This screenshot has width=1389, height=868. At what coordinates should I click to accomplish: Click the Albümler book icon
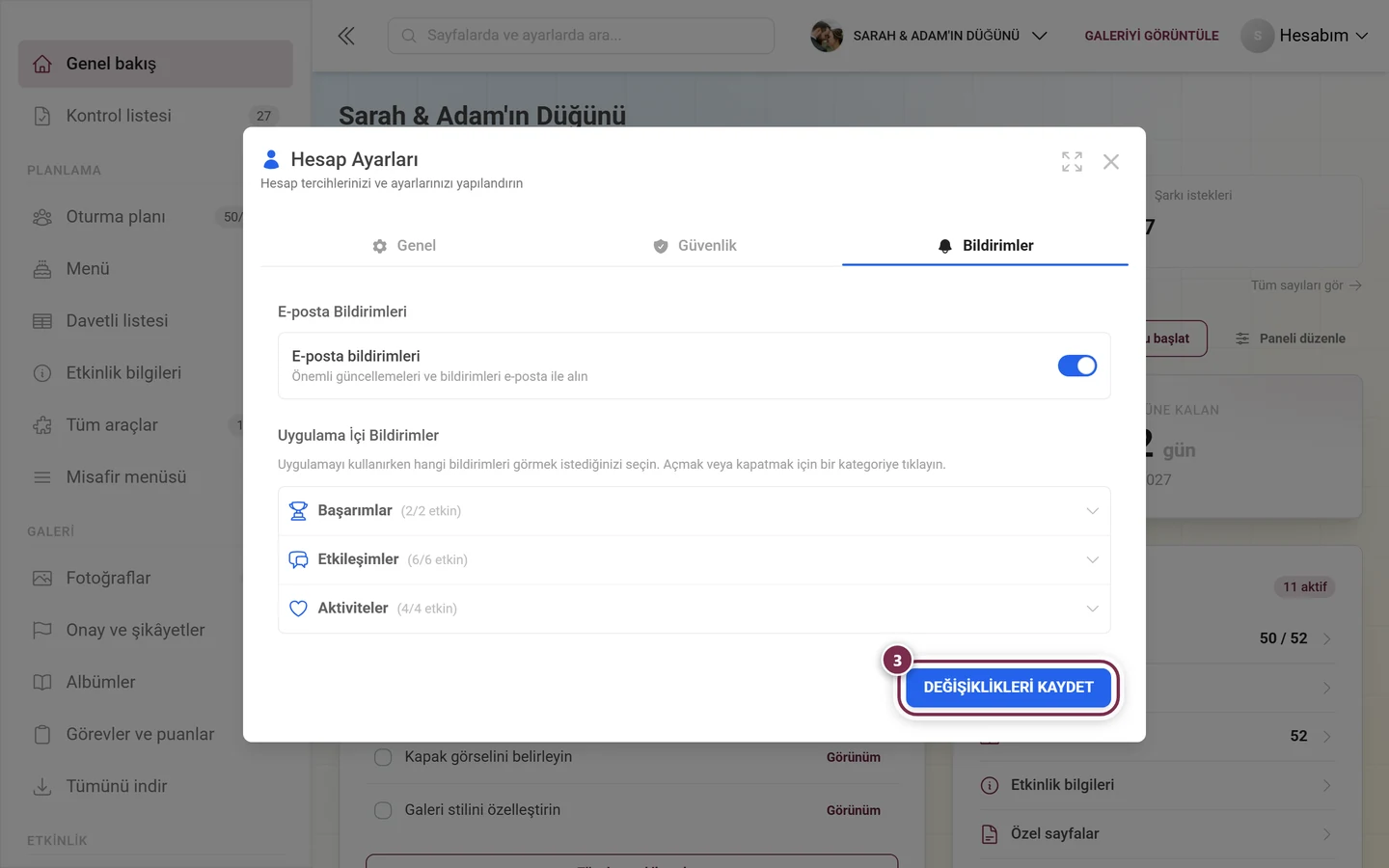coord(42,683)
